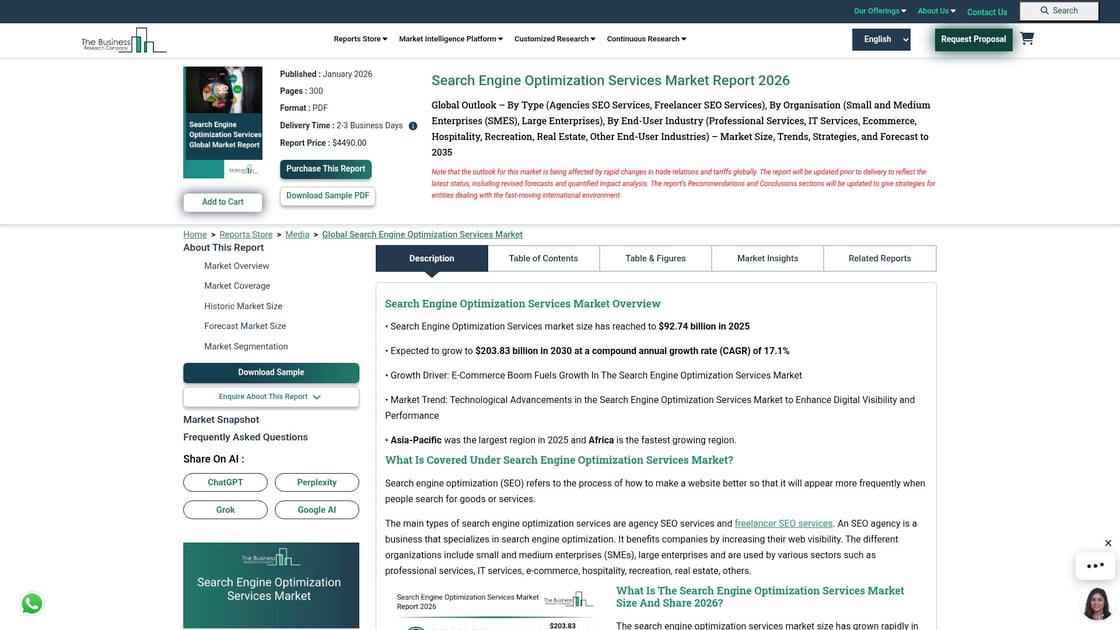This screenshot has height=630, width=1120.
Task: Click the chat agent avatar
Action: tap(1097, 604)
